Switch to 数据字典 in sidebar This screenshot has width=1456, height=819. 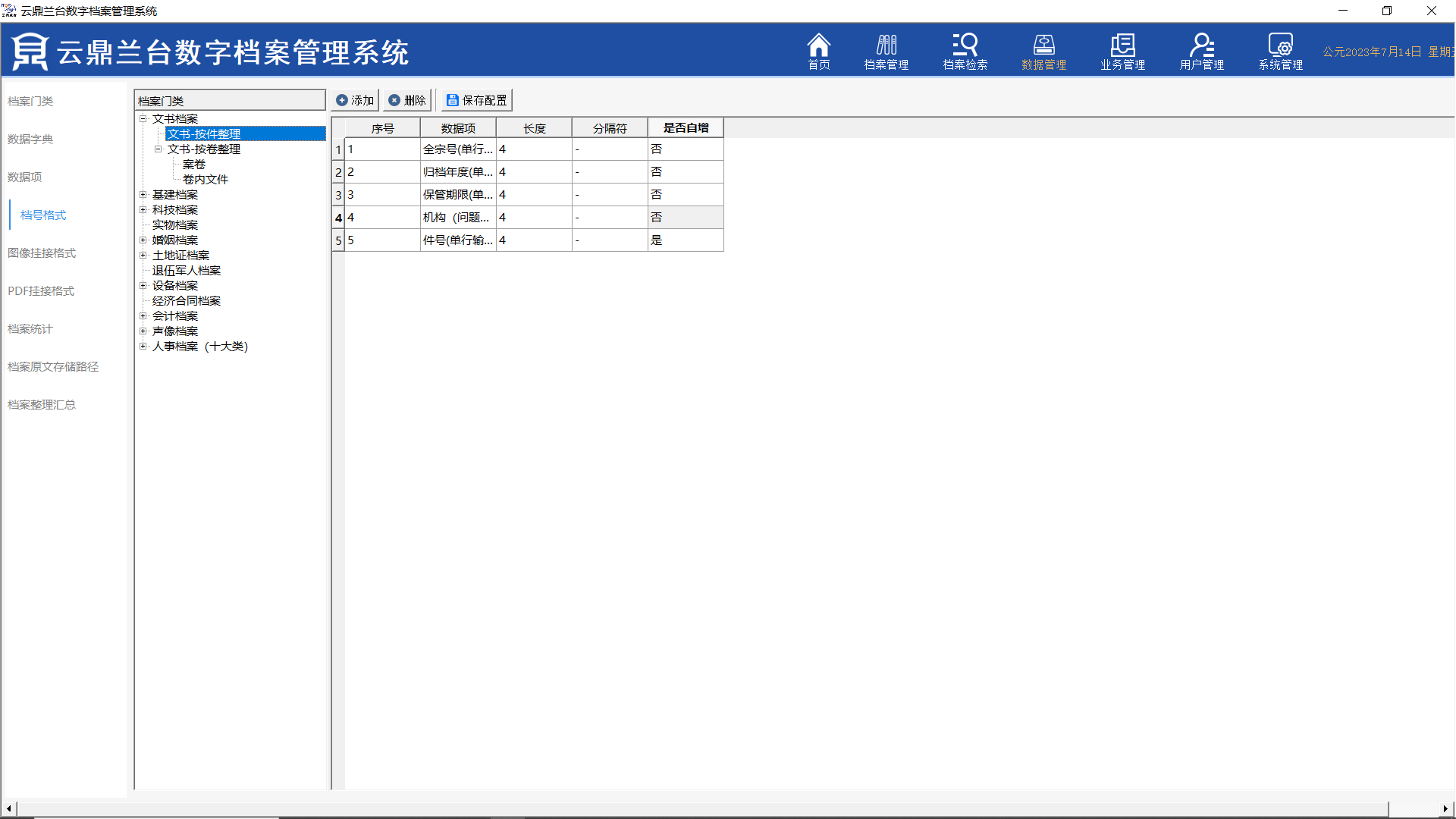tap(30, 140)
